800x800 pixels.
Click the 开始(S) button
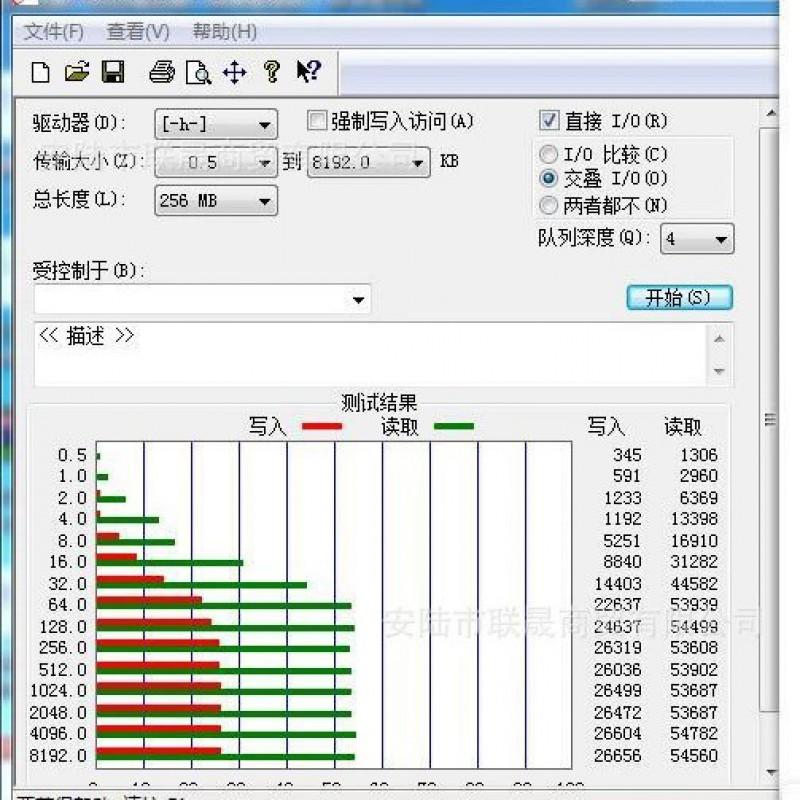pyautogui.click(x=680, y=297)
